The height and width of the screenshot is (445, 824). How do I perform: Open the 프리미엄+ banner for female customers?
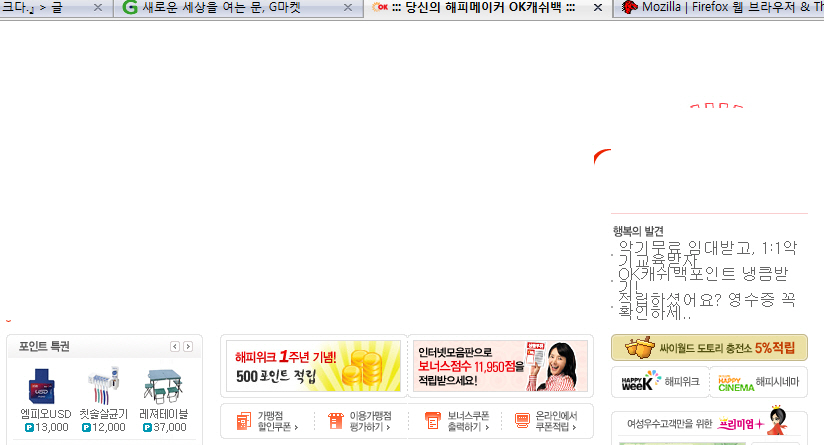[709, 423]
